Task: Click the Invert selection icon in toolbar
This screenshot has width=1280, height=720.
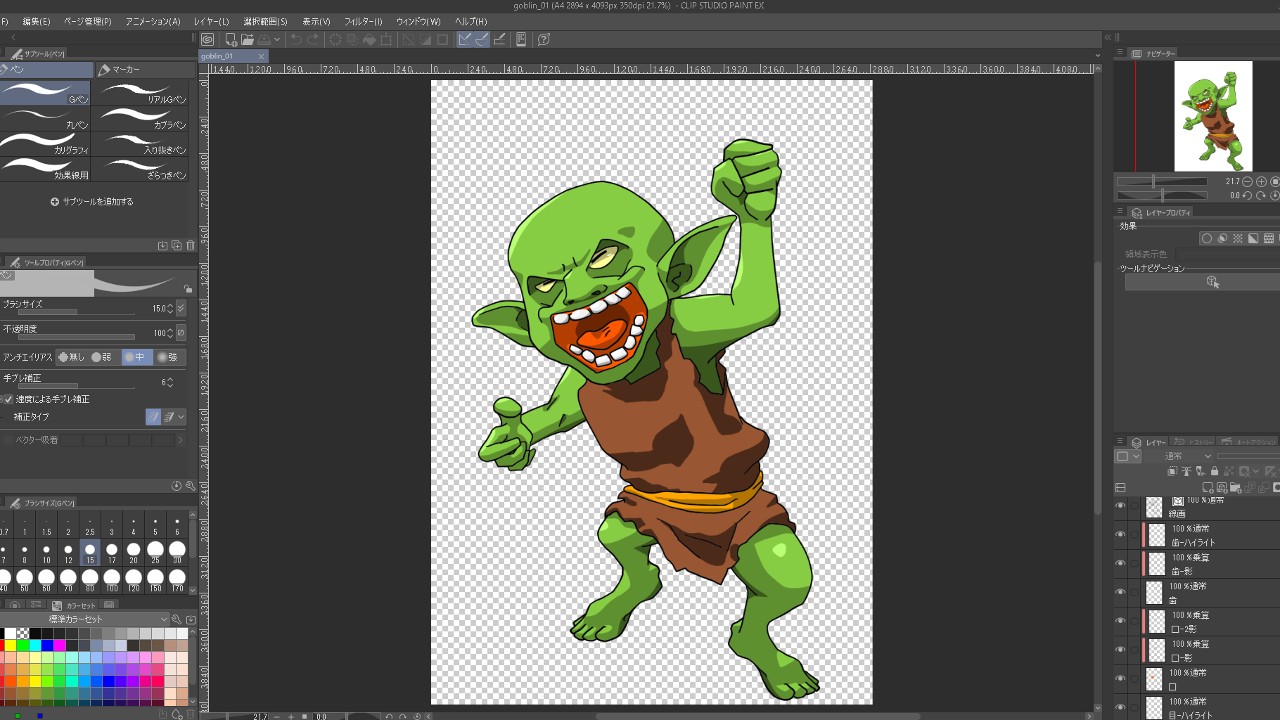Action: 425,39
